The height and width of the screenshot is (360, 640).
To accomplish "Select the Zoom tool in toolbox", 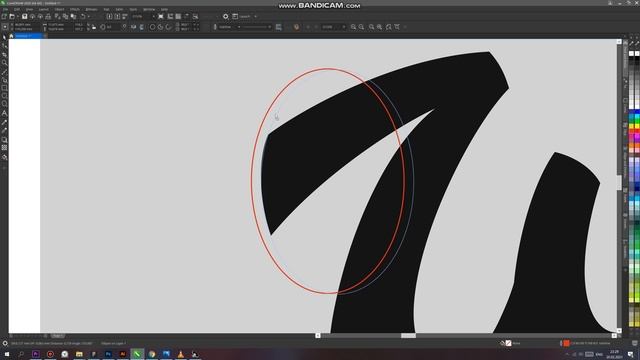I will pos(4,62).
